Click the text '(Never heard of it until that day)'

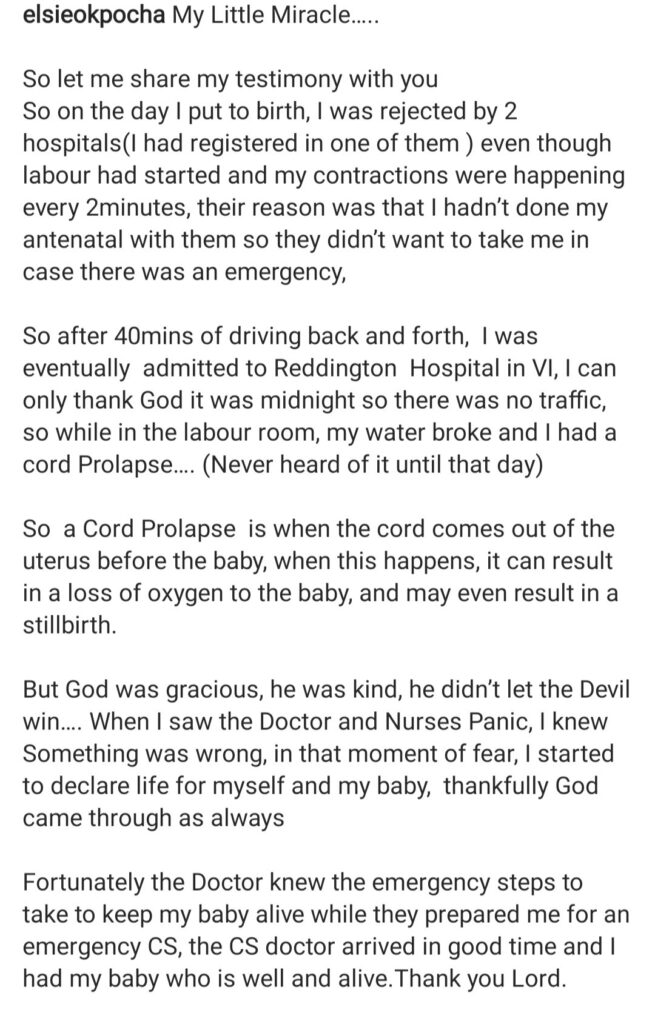pos(373,464)
